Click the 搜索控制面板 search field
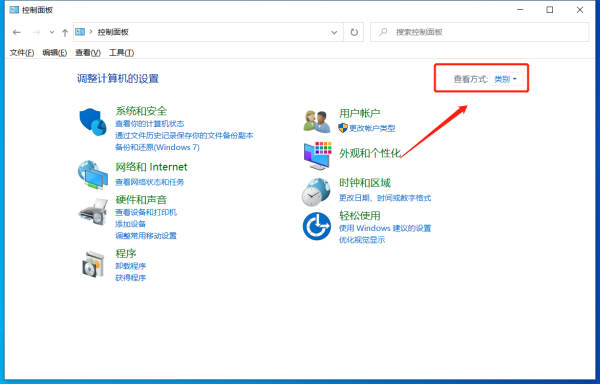The image size is (600, 384). click(x=479, y=32)
